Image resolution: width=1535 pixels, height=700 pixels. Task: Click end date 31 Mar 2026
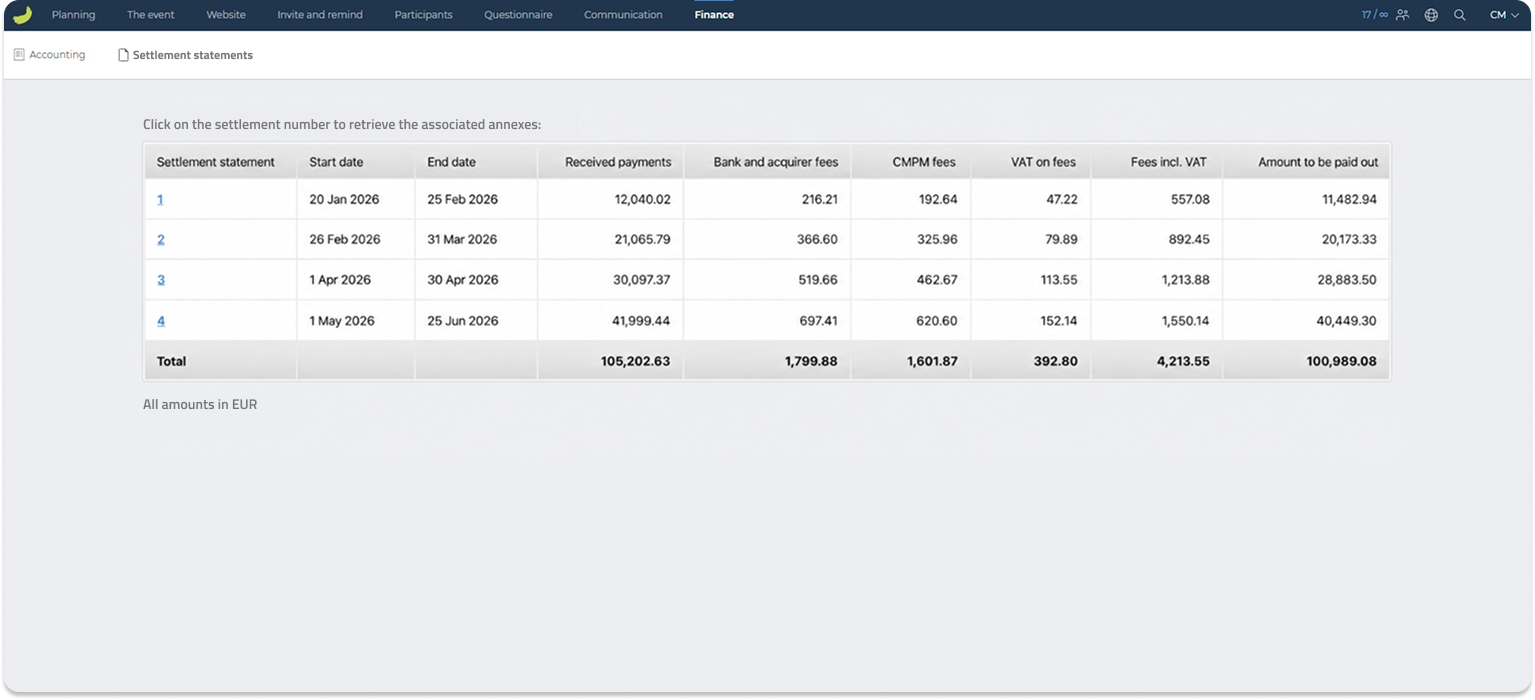[462, 240]
